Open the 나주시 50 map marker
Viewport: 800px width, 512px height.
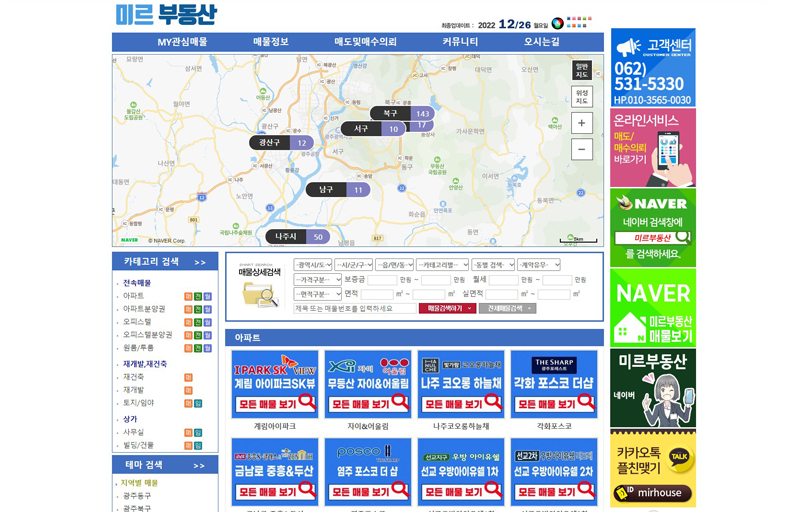[x=297, y=237]
